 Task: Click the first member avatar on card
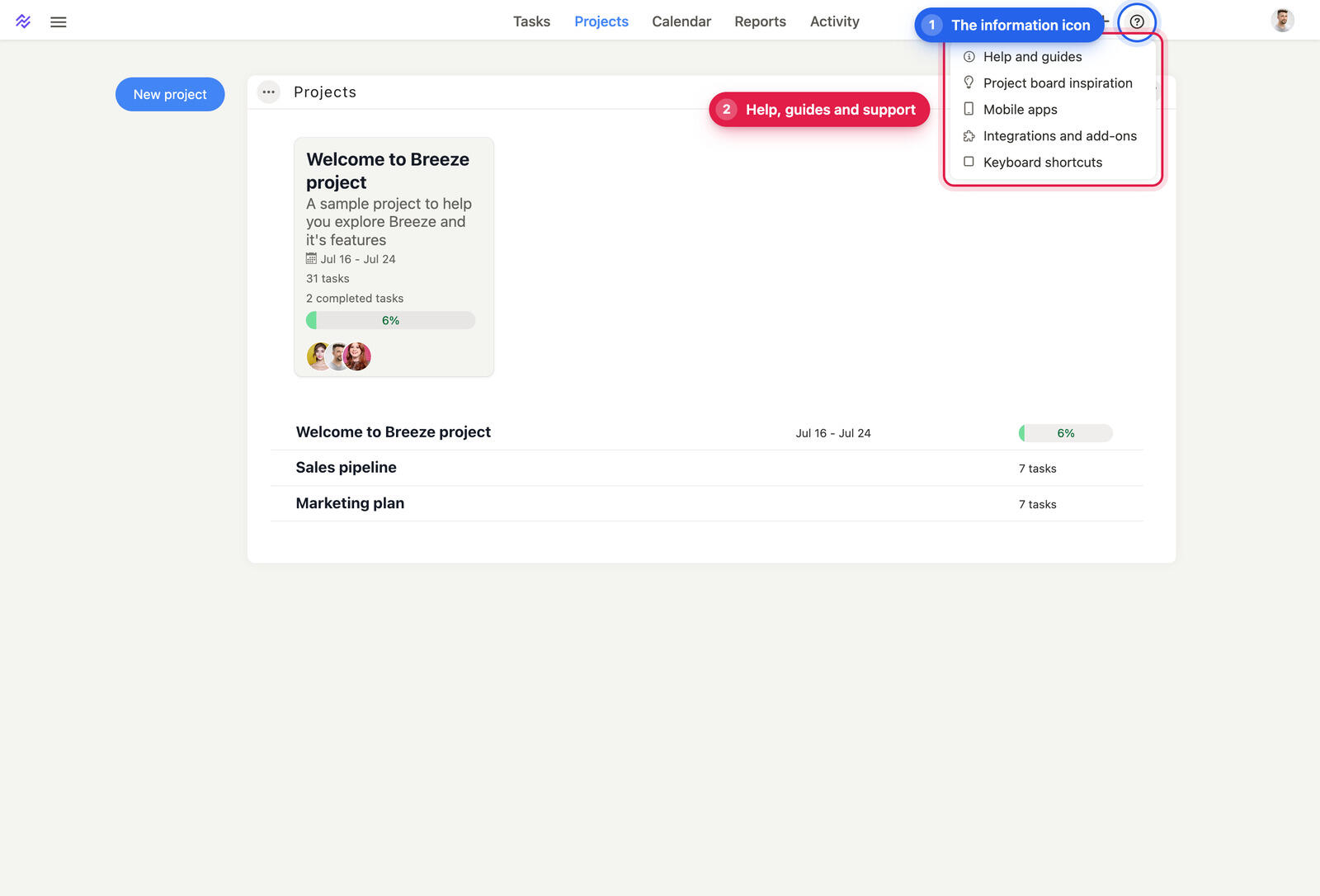click(x=318, y=356)
